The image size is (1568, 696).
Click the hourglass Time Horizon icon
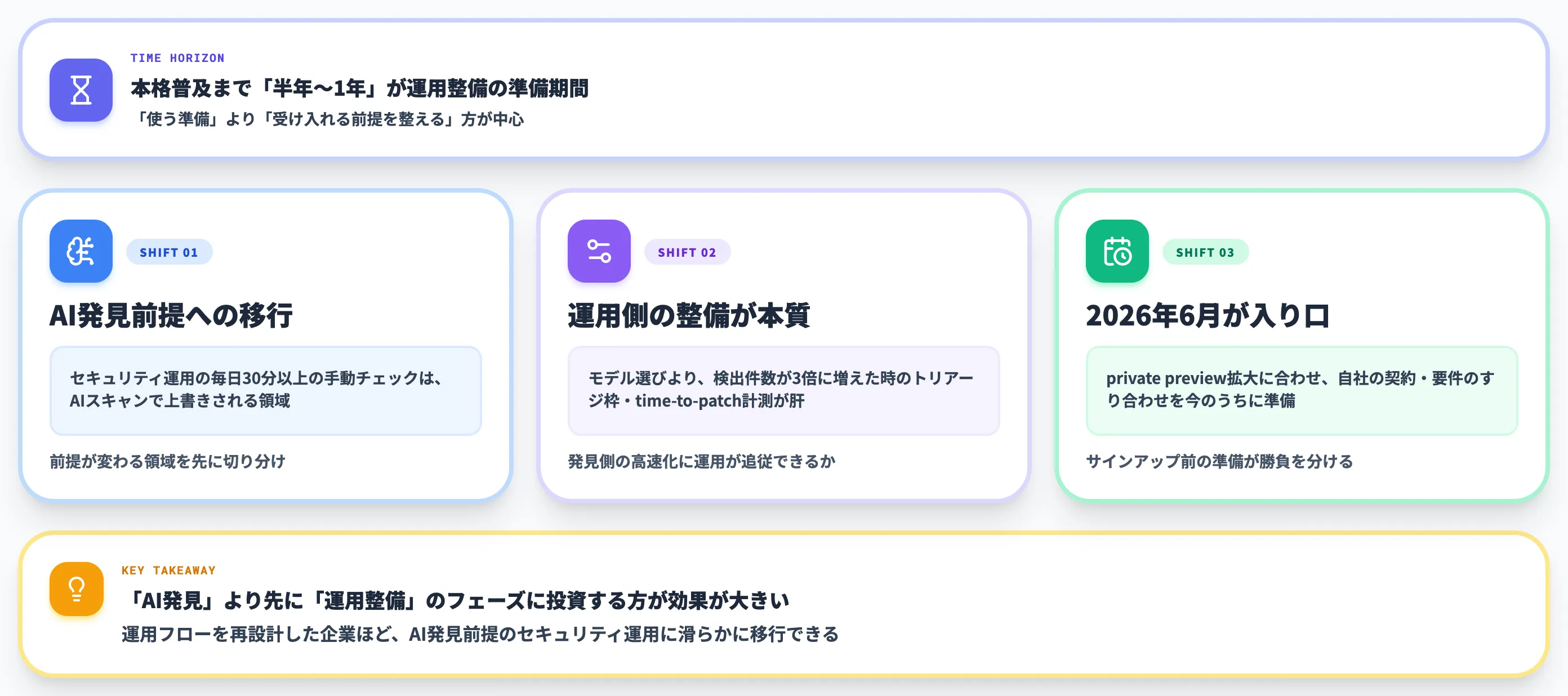pos(81,90)
